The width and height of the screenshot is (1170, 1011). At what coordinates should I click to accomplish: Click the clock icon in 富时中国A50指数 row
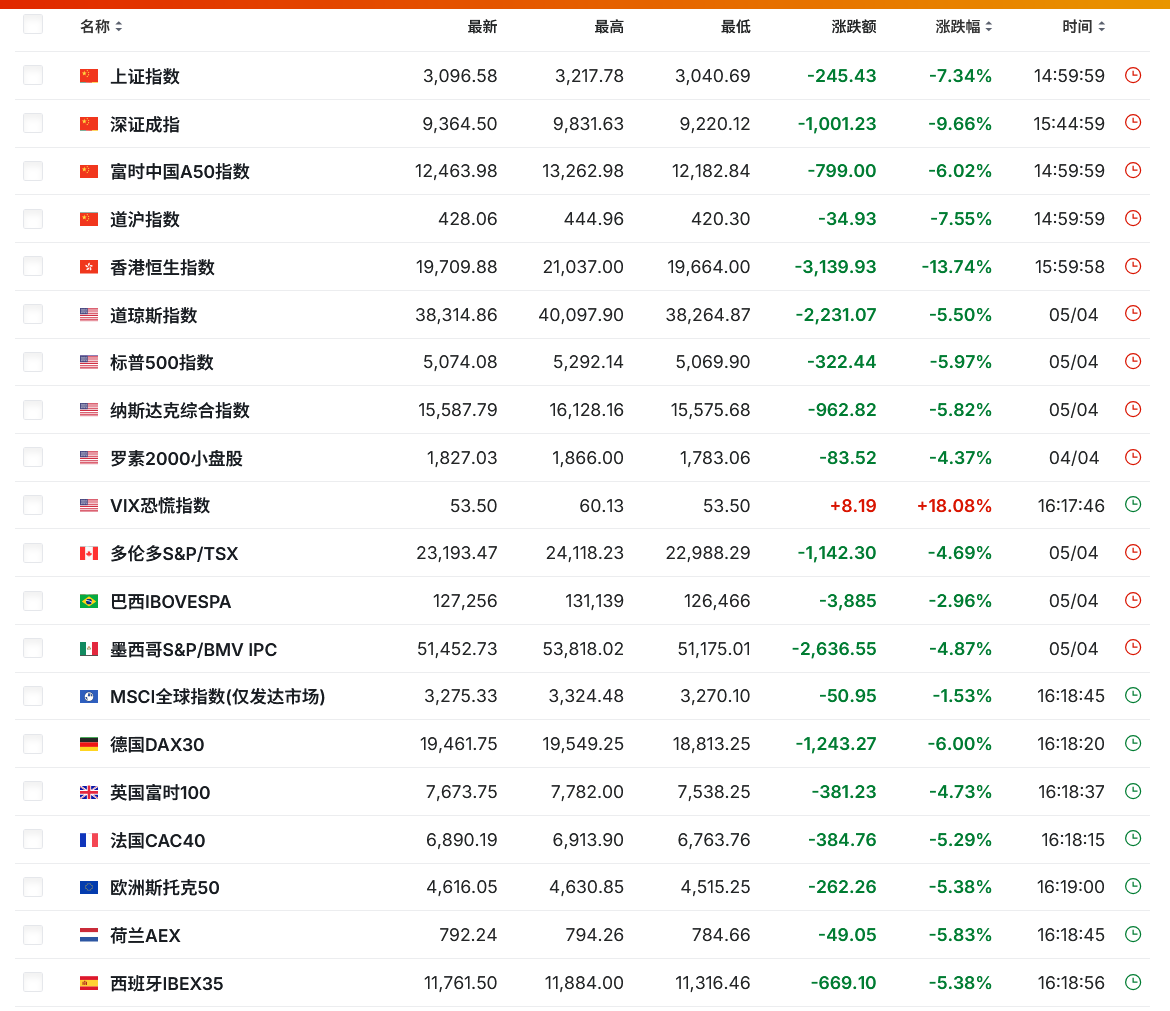click(1133, 170)
